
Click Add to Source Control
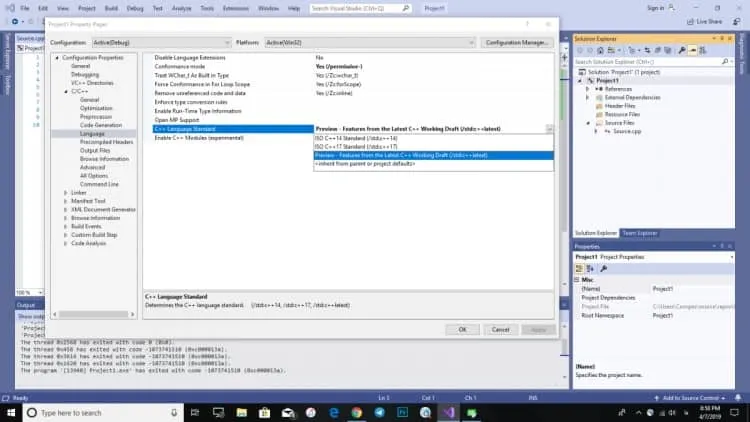[690, 398]
